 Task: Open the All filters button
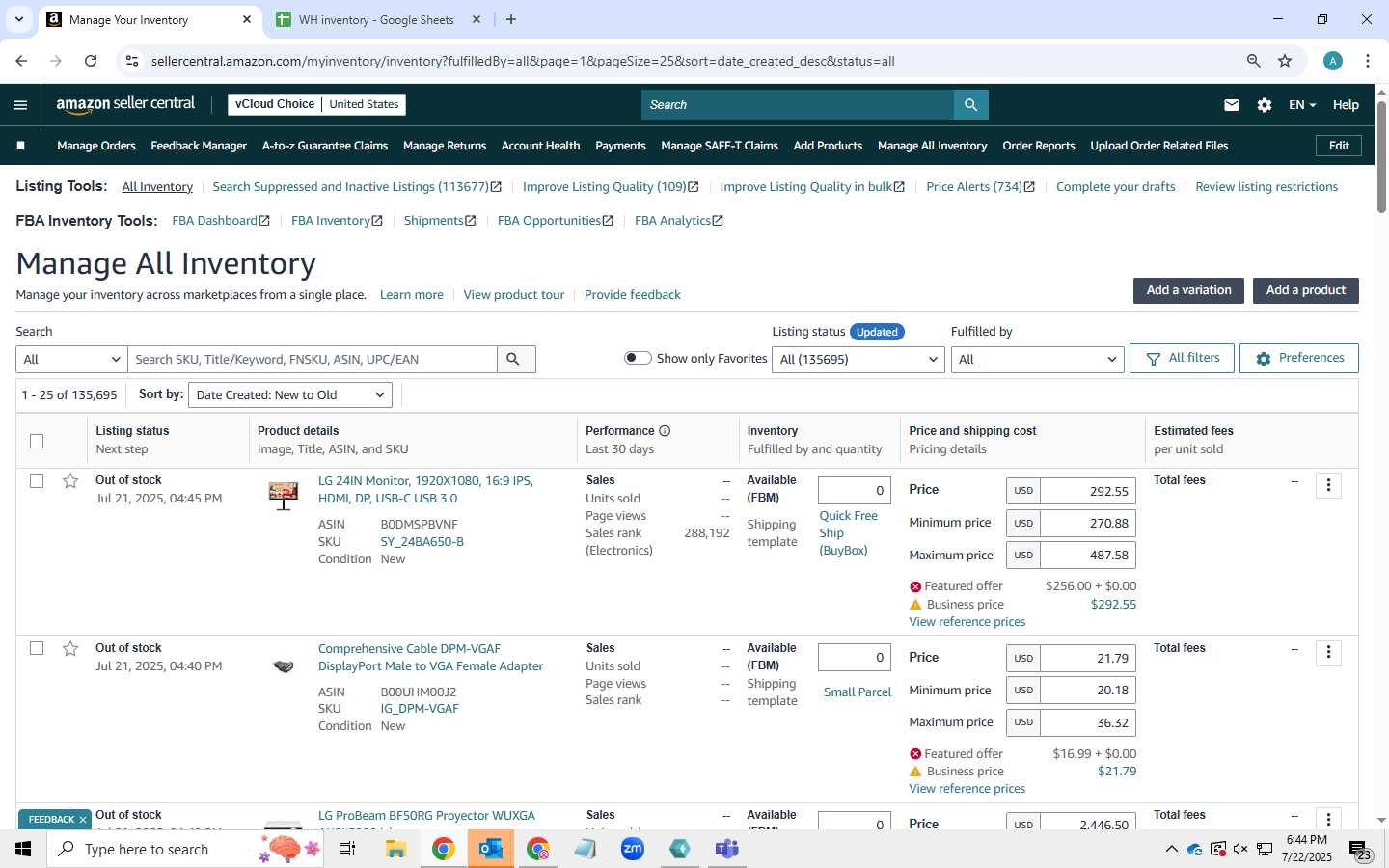1183,358
